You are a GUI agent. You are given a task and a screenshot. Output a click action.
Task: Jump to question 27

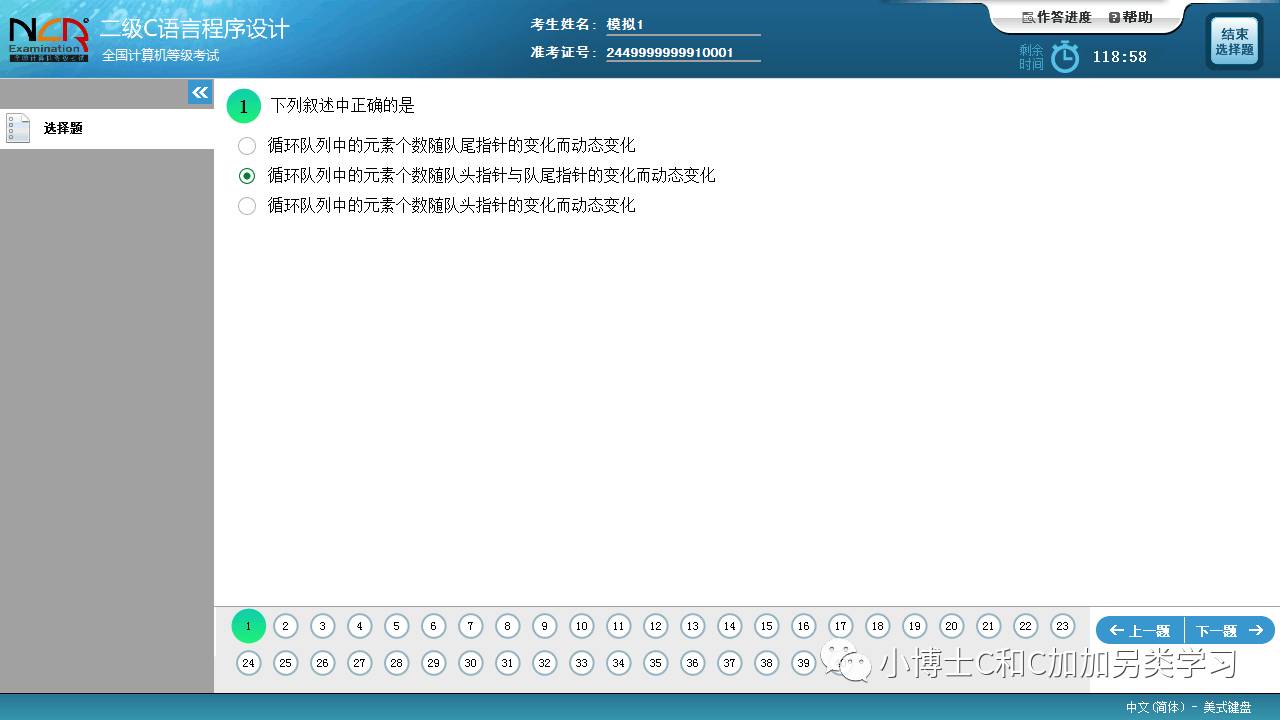pyautogui.click(x=359, y=663)
